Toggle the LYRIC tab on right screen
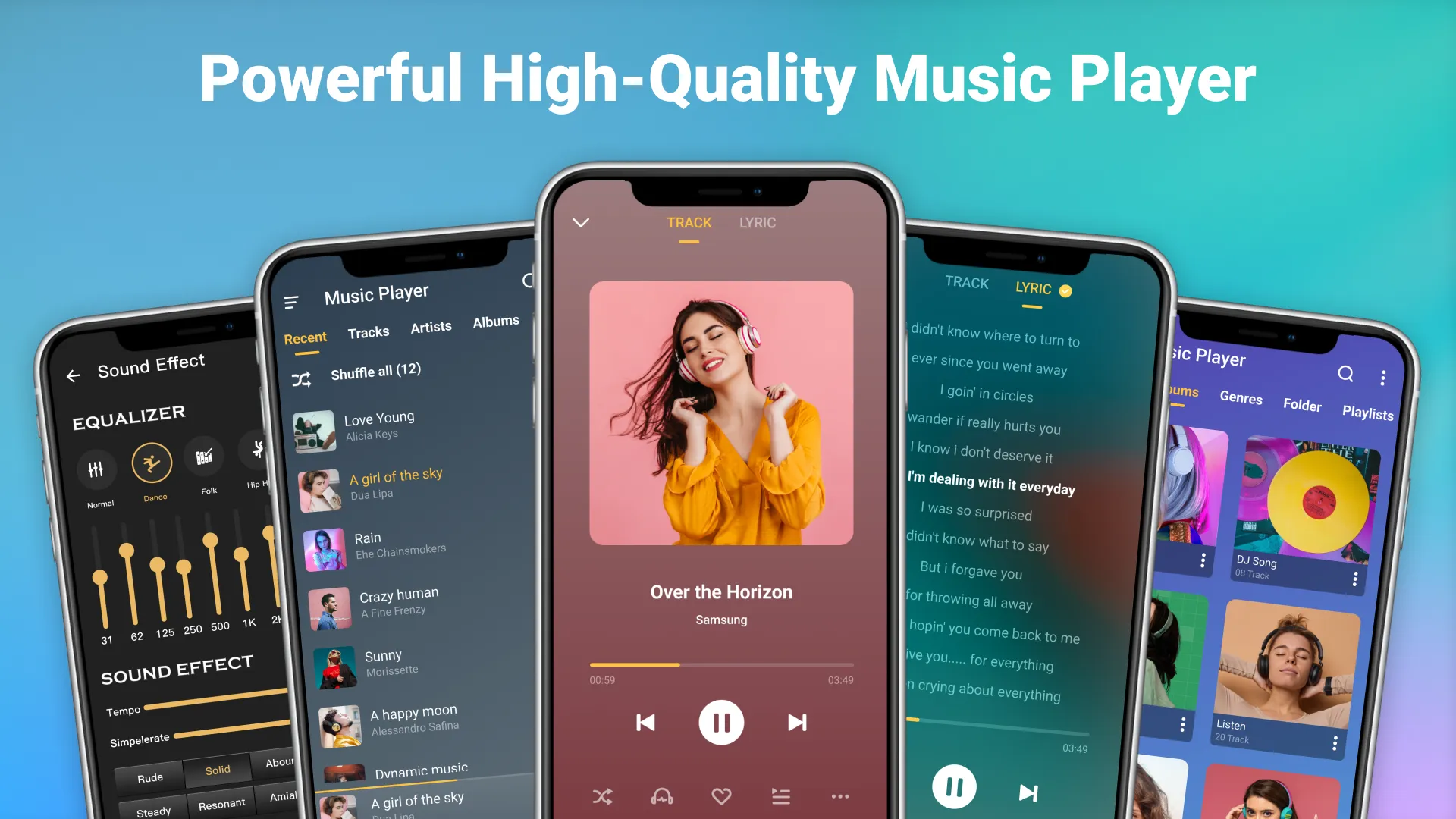 [1033, 289]
